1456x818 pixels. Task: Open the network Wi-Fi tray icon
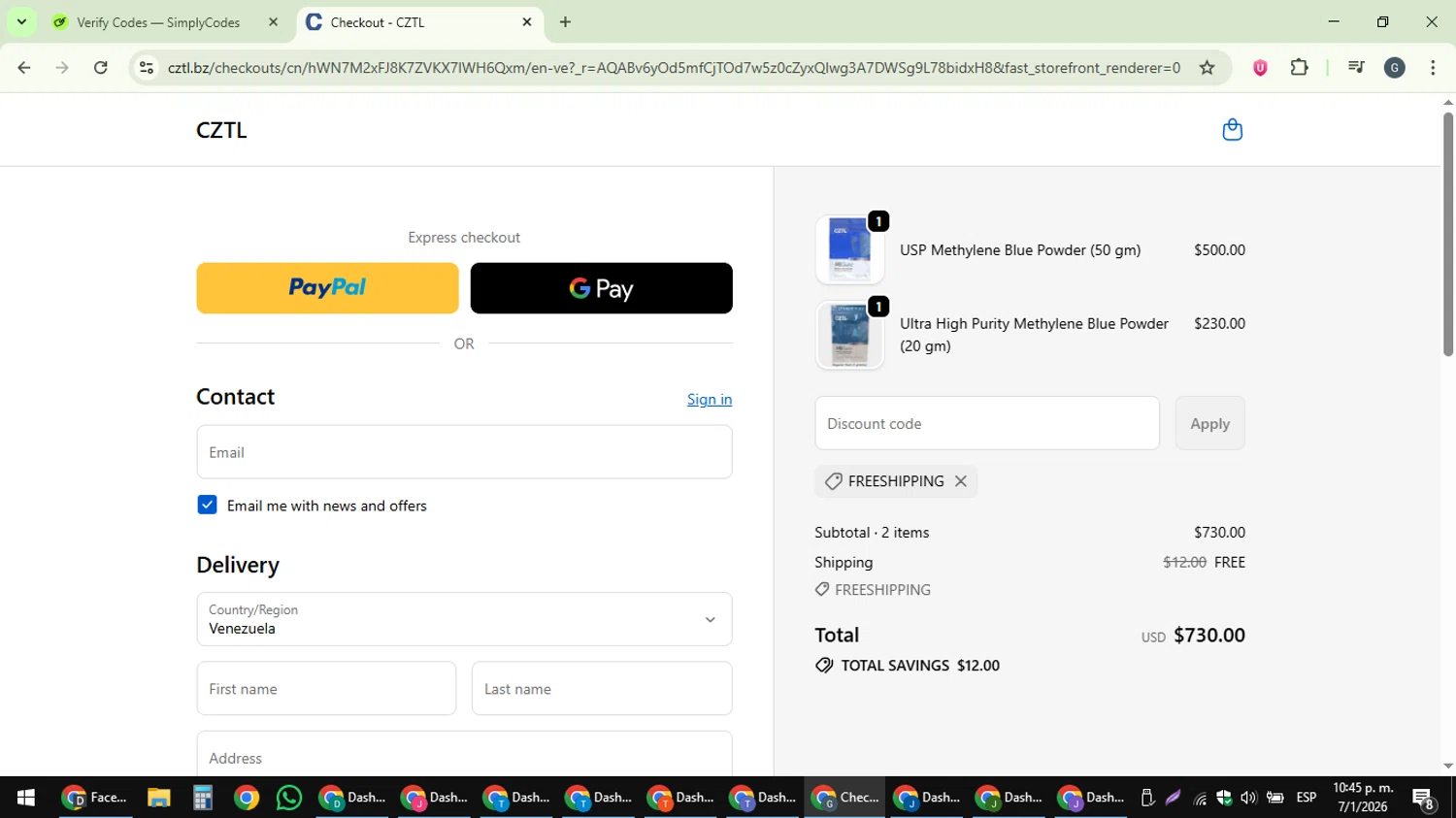tap(1201, 798)
